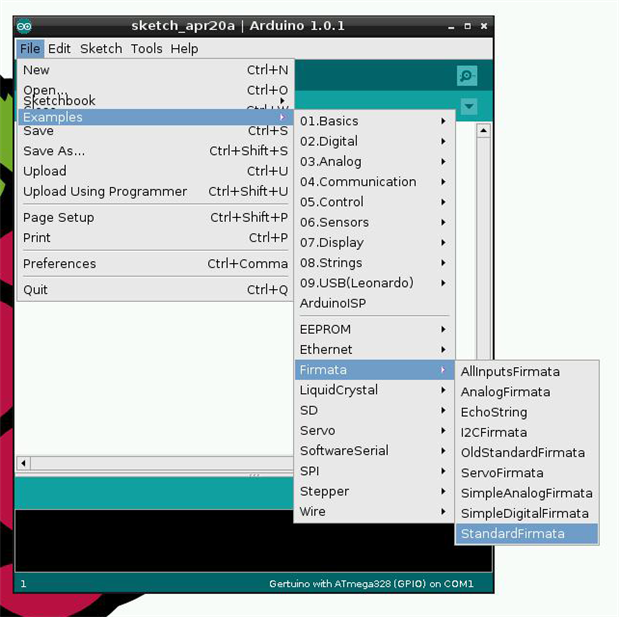The width and height of the screenshot is (619, 617).
Task: Close the Arduino window
Action: click(x=484, y=26)
